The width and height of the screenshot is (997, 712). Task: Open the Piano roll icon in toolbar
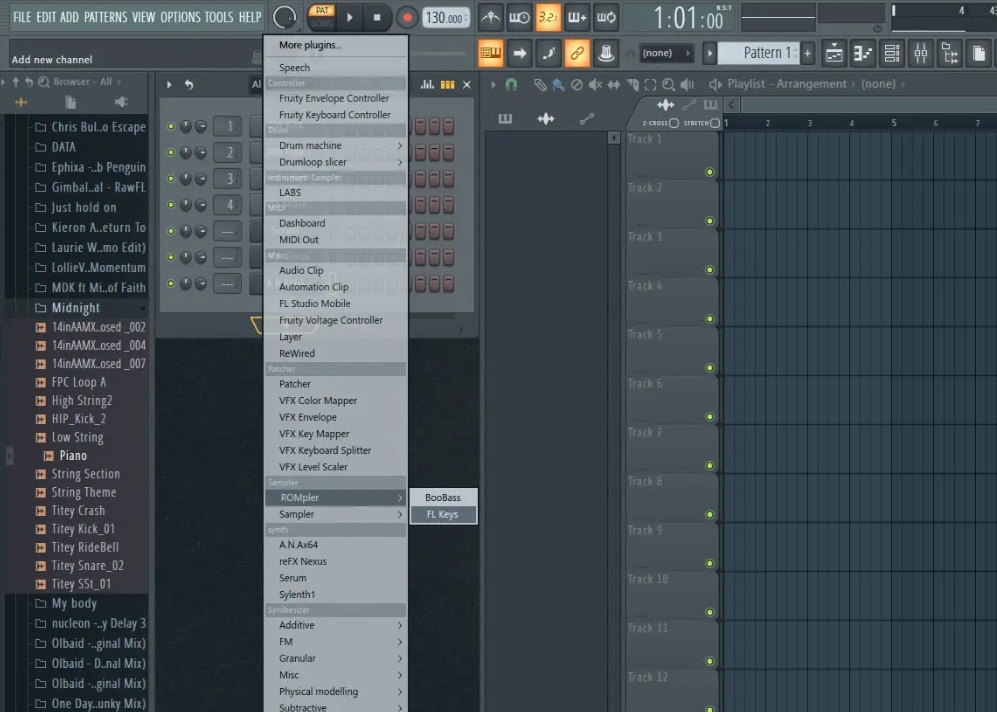point(861,53)
